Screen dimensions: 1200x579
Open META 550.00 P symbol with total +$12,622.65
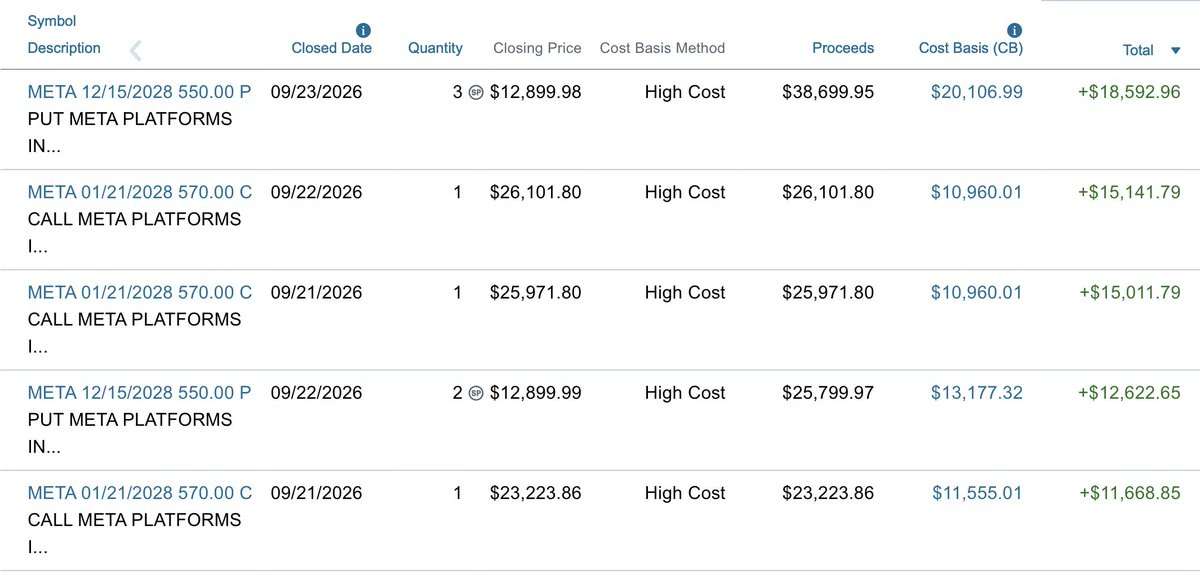point(140,392)
